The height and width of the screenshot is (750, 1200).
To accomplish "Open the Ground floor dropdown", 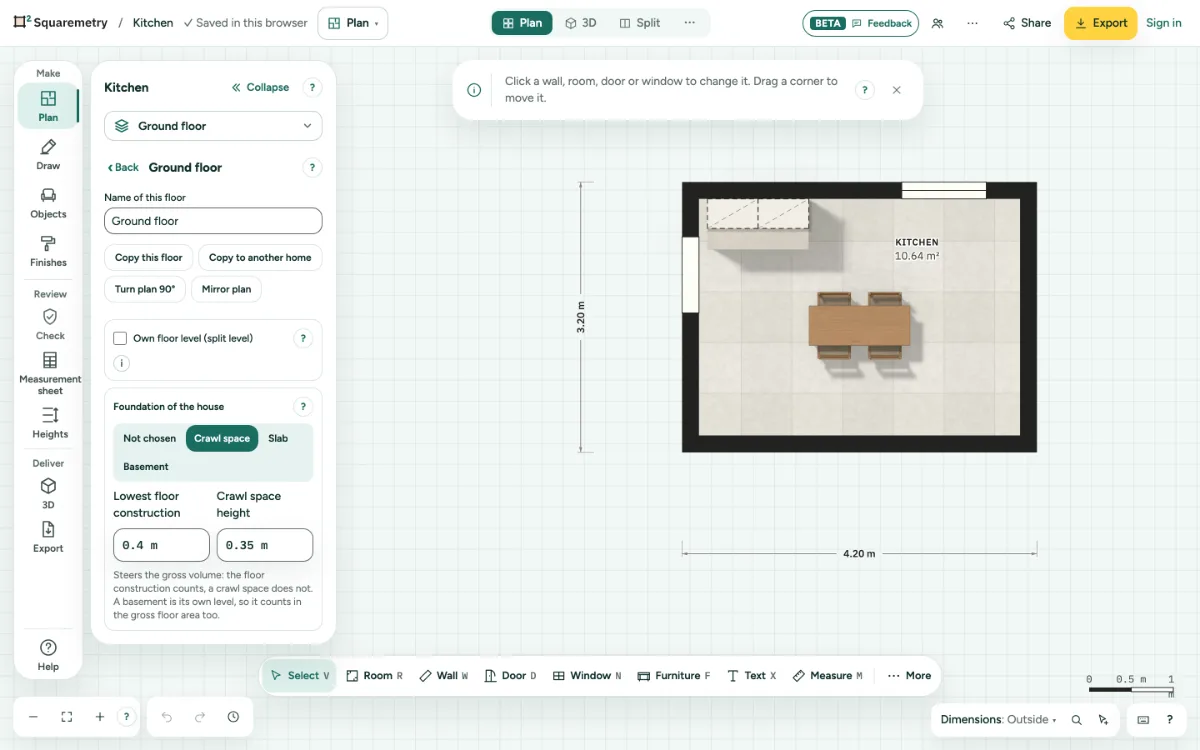I will coord(213,126).
